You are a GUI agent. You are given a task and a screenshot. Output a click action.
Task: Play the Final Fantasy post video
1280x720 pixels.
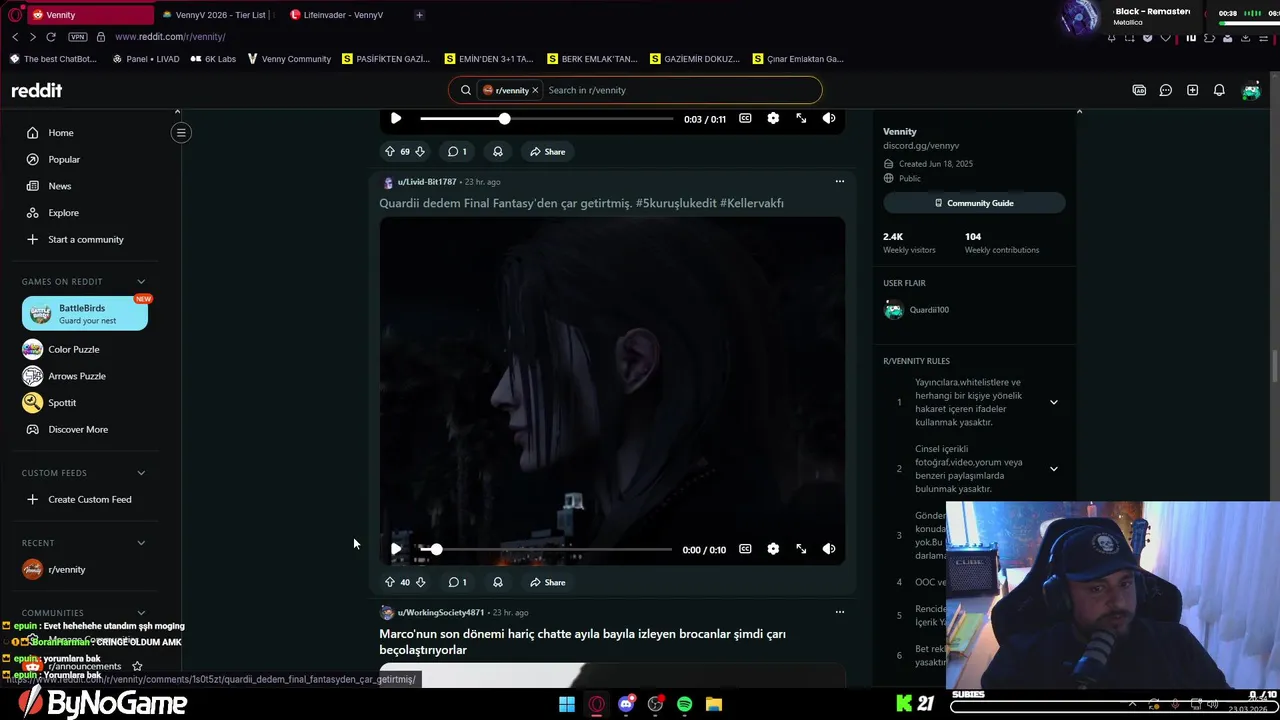point(396,549)
